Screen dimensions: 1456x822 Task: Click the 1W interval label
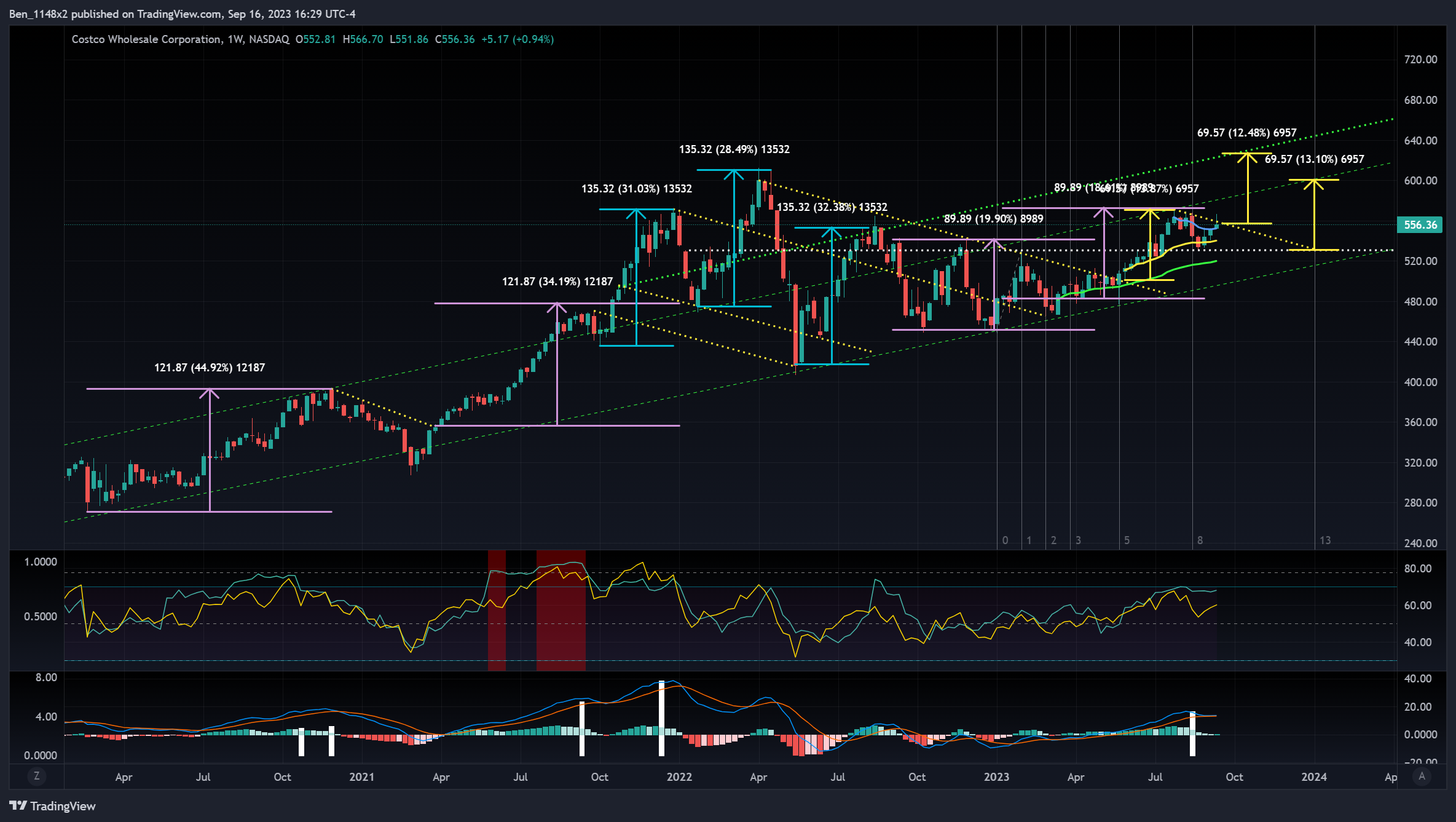[x=235, y=39]
